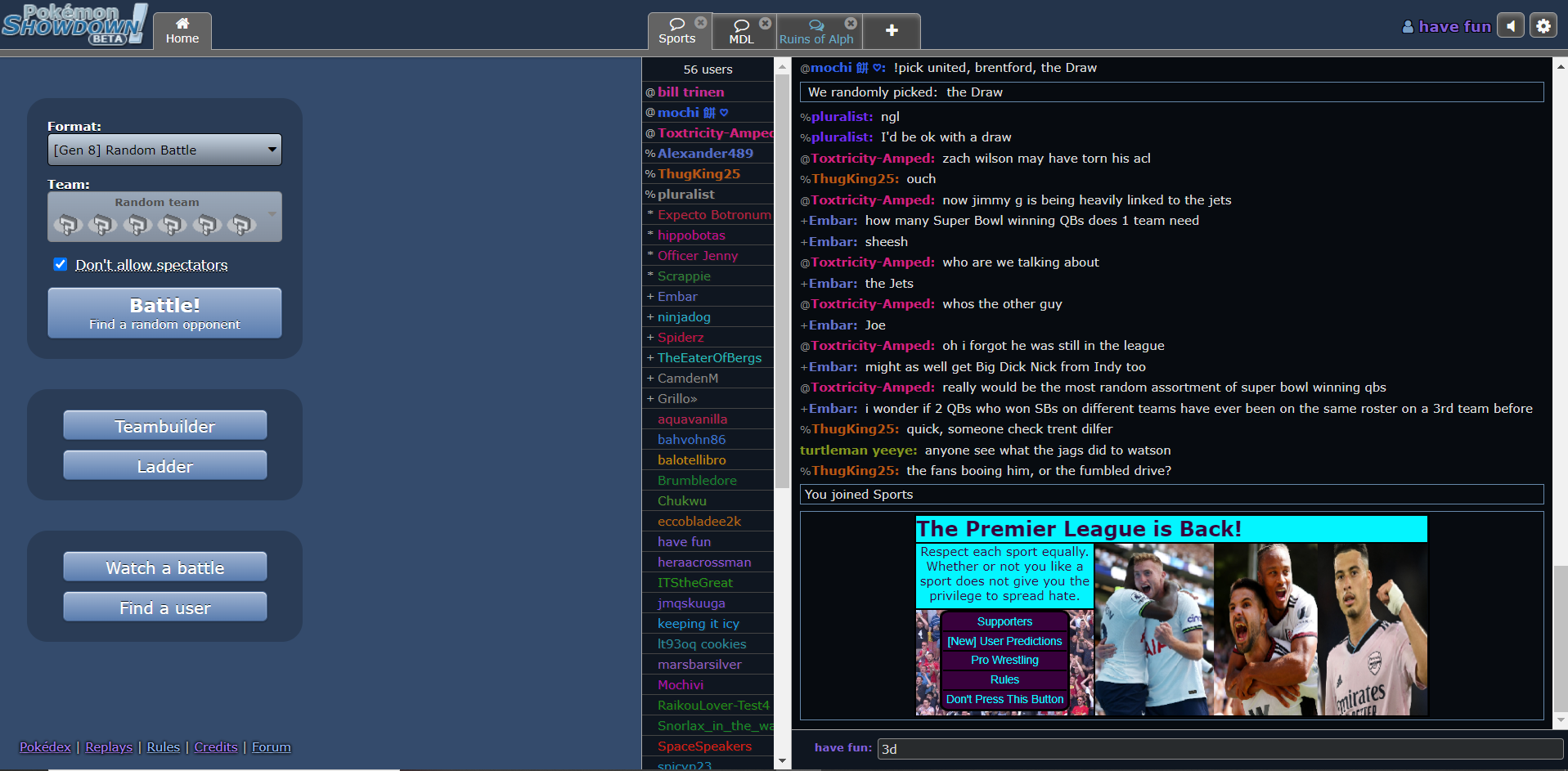
Task: Select user Spiderz in the user list
Action: (x=708, y=337)
